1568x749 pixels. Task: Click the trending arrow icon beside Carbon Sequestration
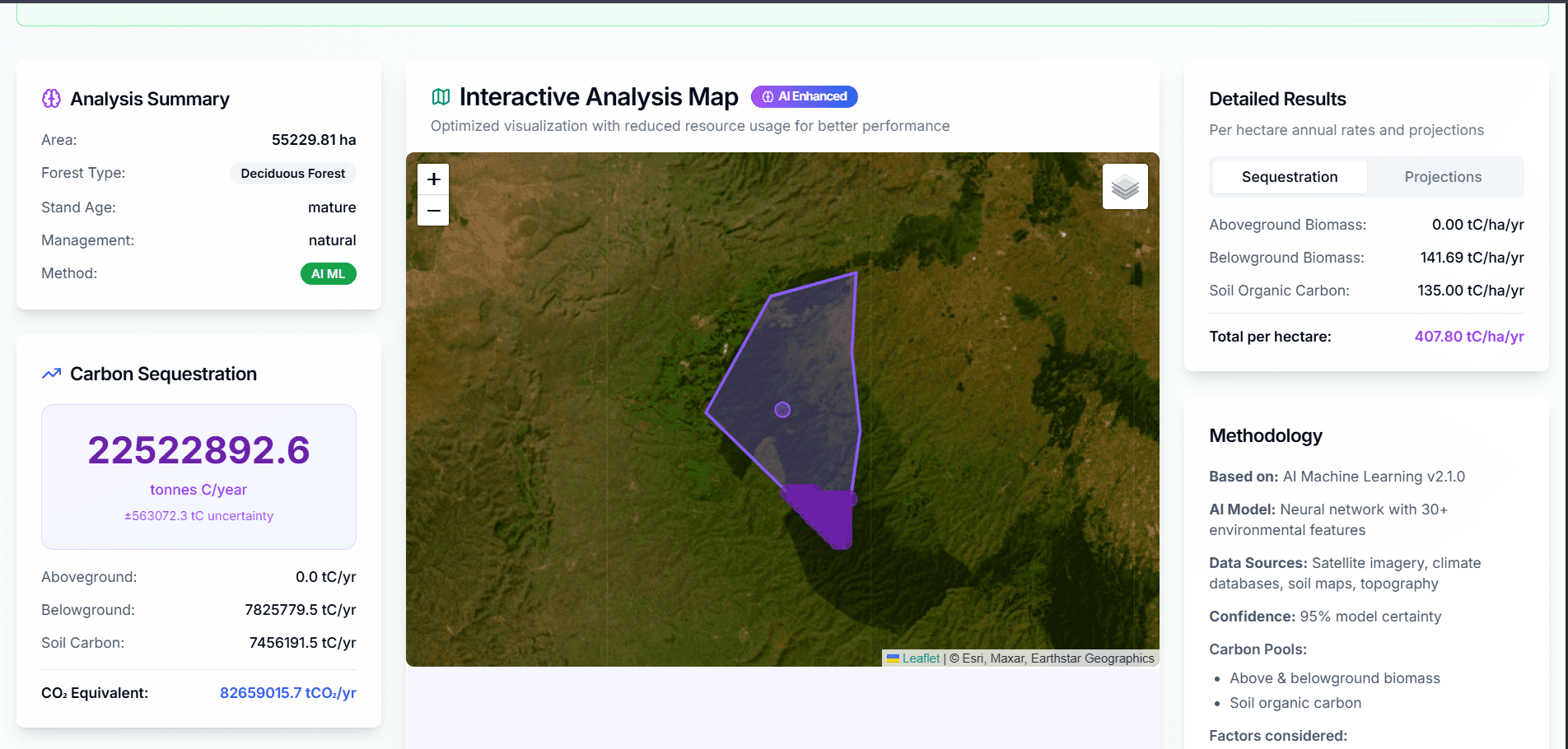pos(51,374)
